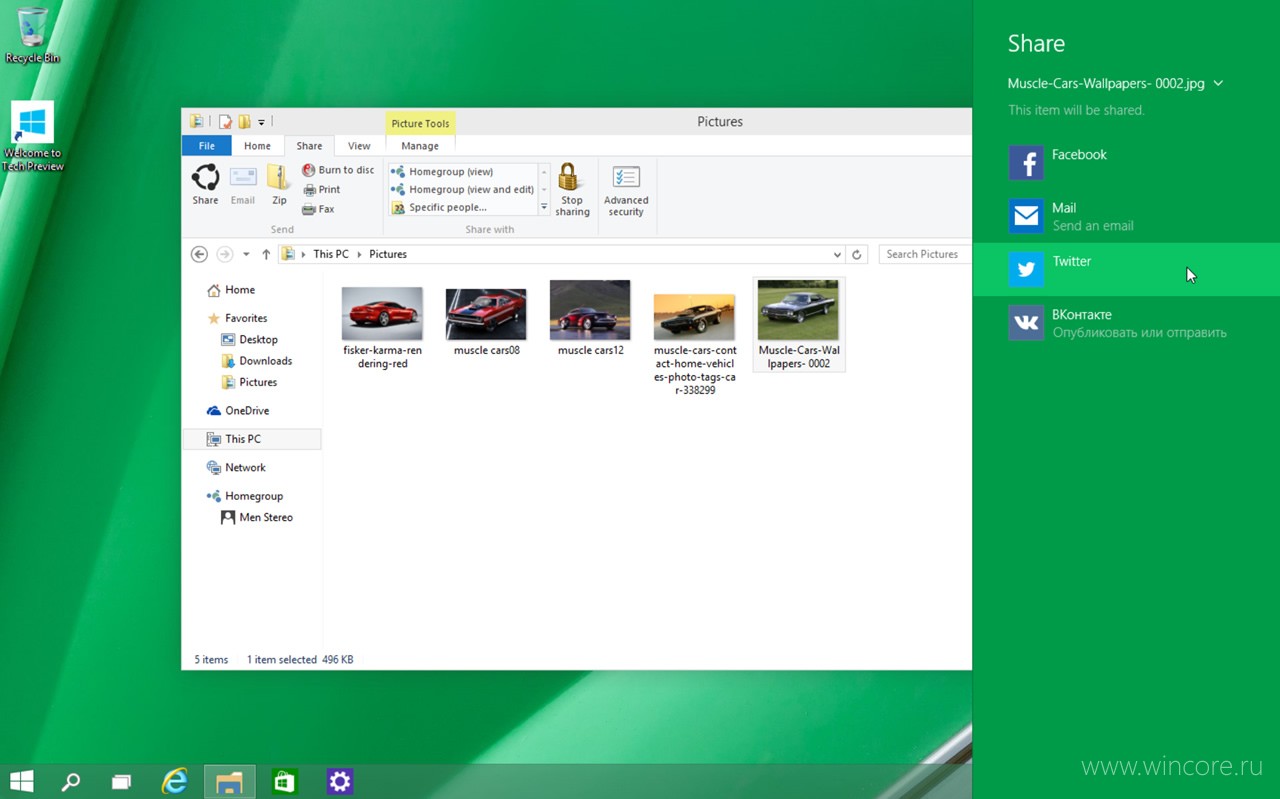Click the Properties quick access toolbar icon
This screenshot has height=799, width=1280.
(x=226, y=122)
